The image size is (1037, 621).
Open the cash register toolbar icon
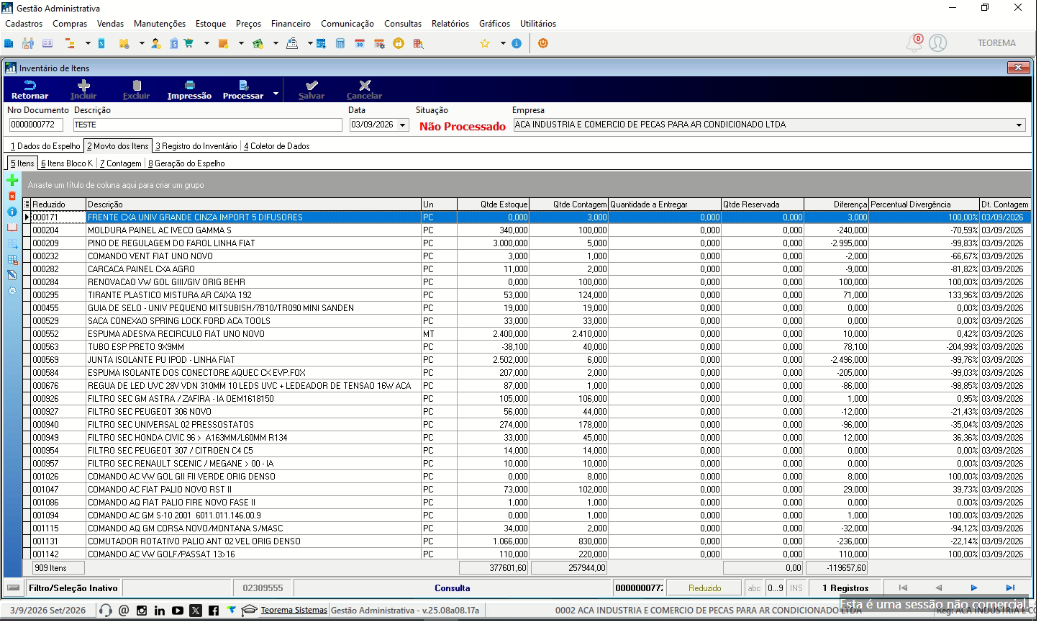coord(292,44)
